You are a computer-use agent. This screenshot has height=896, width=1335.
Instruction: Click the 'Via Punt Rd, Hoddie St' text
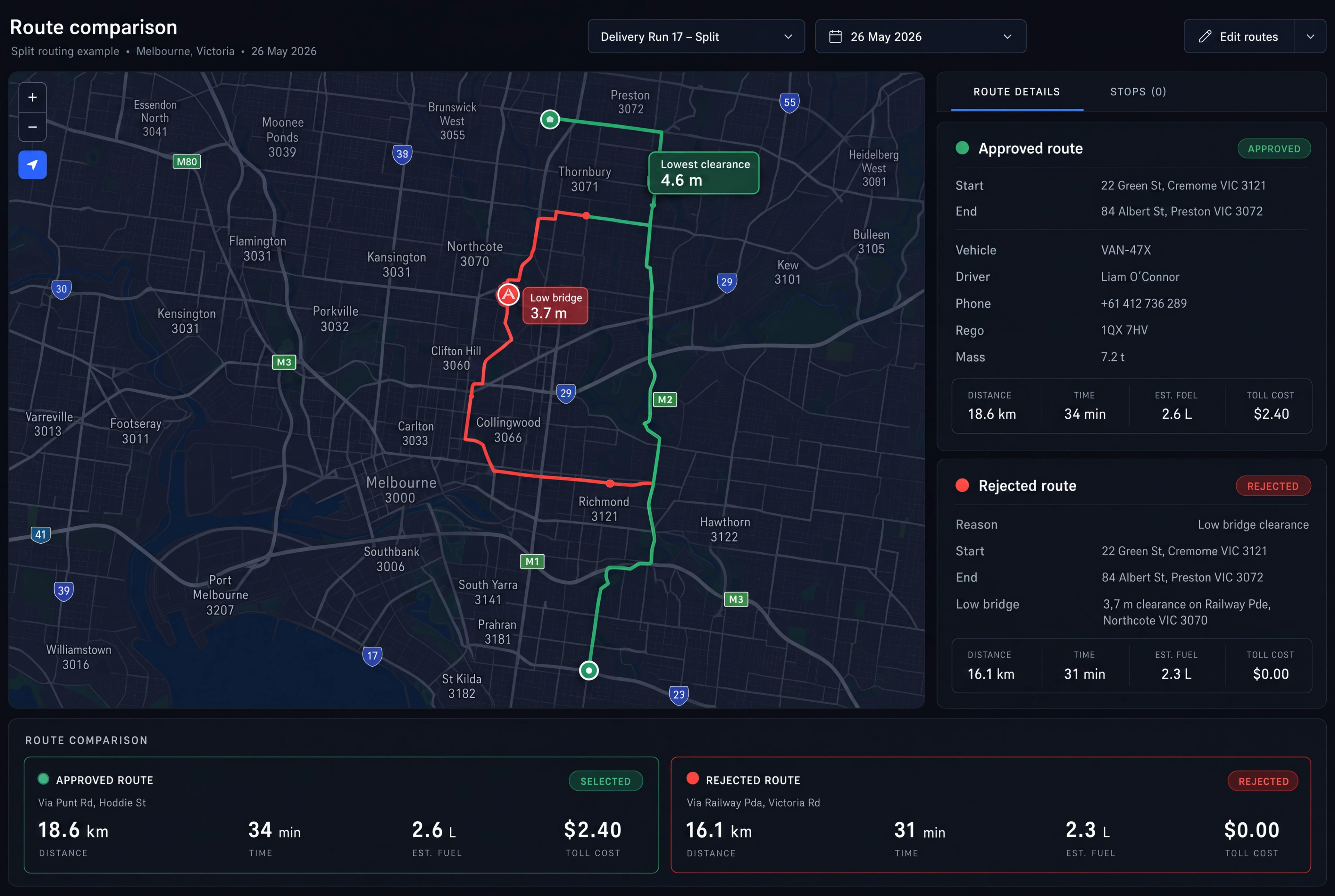92,803
